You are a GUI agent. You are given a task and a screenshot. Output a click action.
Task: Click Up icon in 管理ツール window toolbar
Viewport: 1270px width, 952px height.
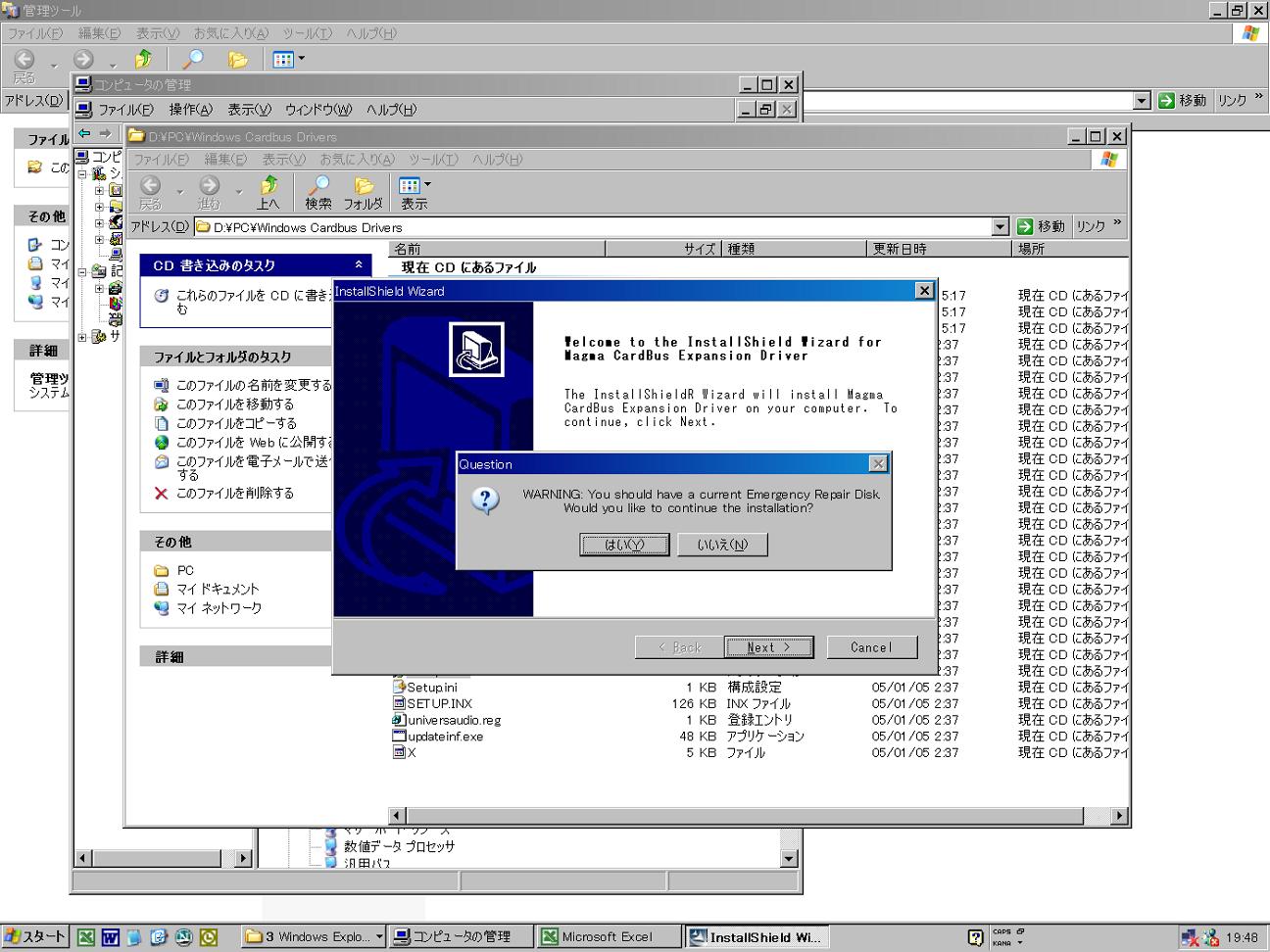143,60
